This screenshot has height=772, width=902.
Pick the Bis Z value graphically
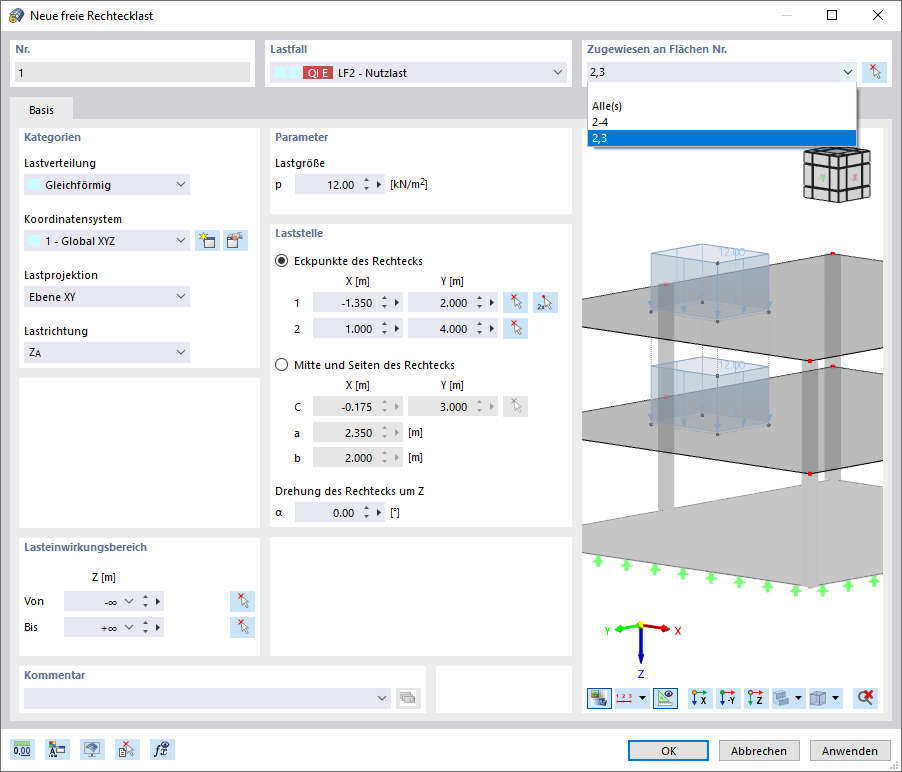point(242,627)
